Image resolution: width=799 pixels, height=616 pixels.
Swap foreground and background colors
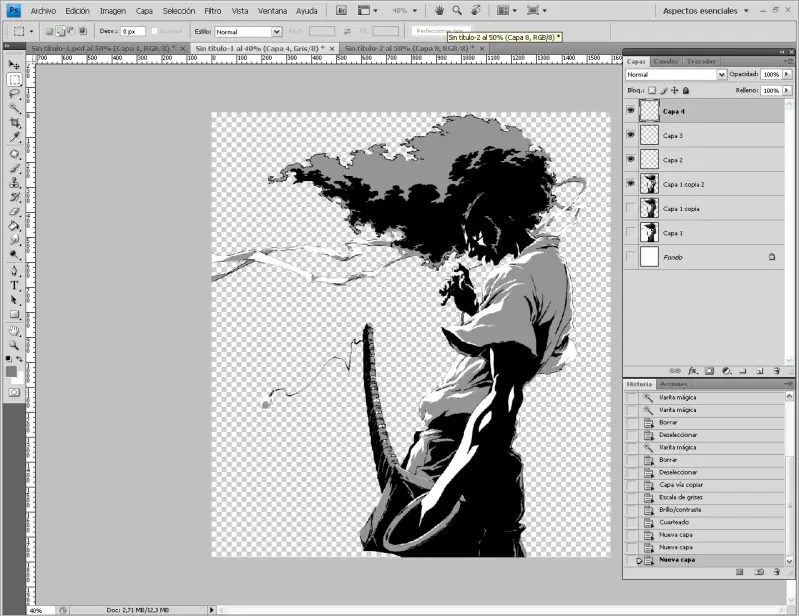coord(19,359)
